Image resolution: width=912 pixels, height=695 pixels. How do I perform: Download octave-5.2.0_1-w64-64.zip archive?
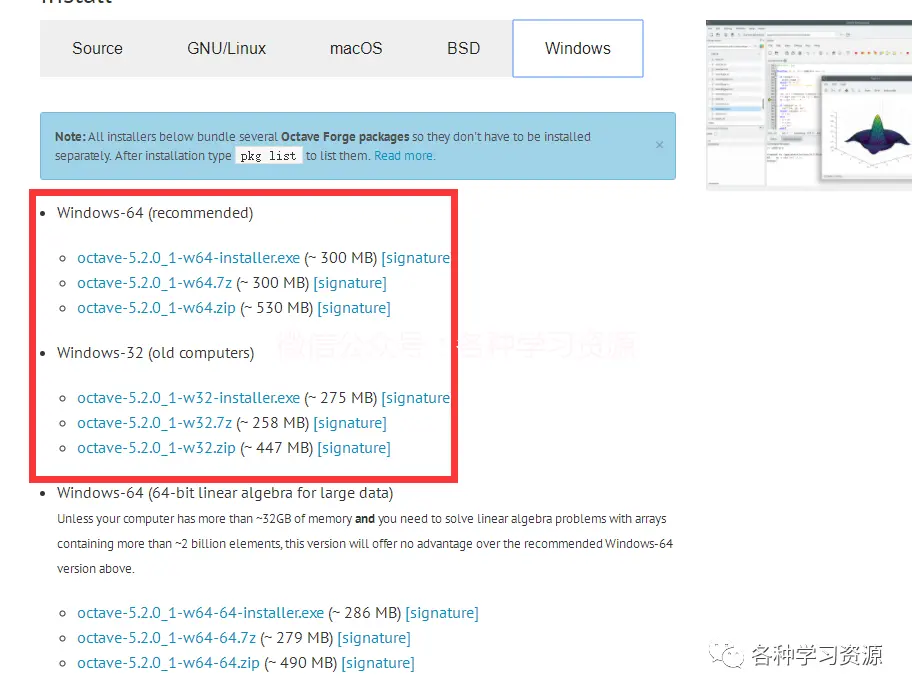coord(169,663)
